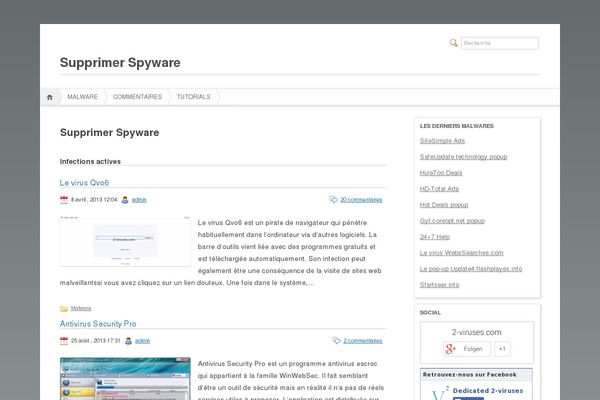
Task: Open the MALWARE menu item
Action: [83, 97]
